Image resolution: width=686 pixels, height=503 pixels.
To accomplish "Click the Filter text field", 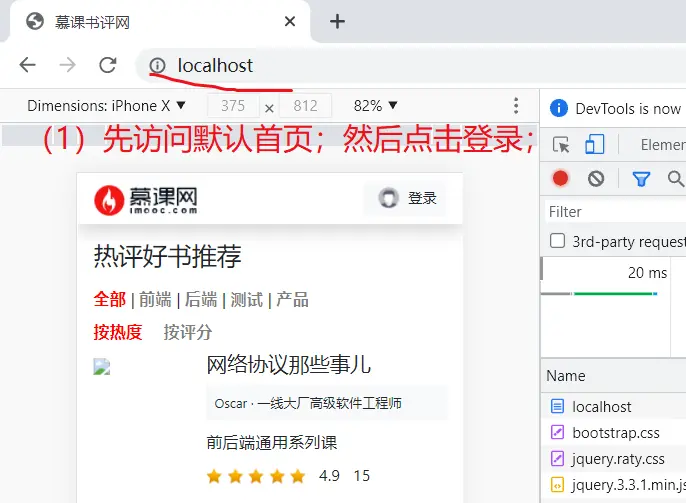I will tap(616, 212).
